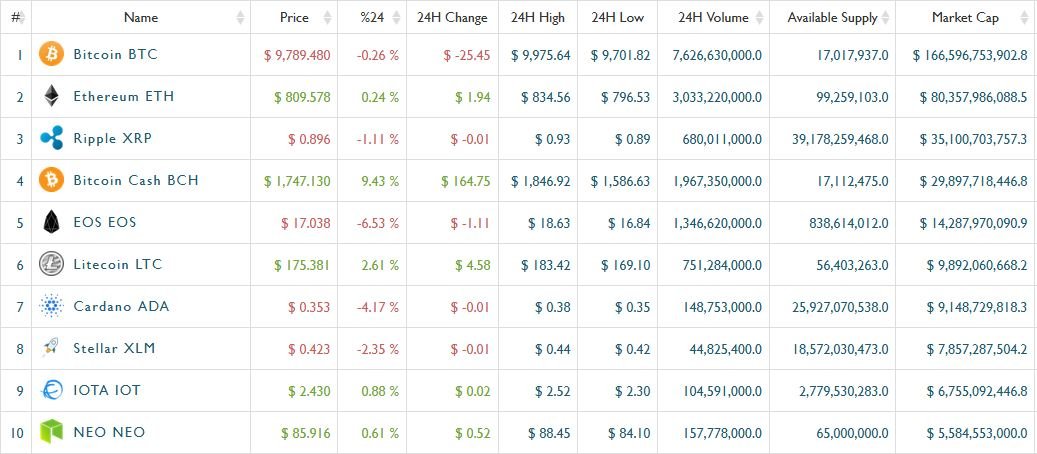This screenshot has height=454, width=1037.
Task: Open the EOS EOS name link
Action: [x=105, y=222]
